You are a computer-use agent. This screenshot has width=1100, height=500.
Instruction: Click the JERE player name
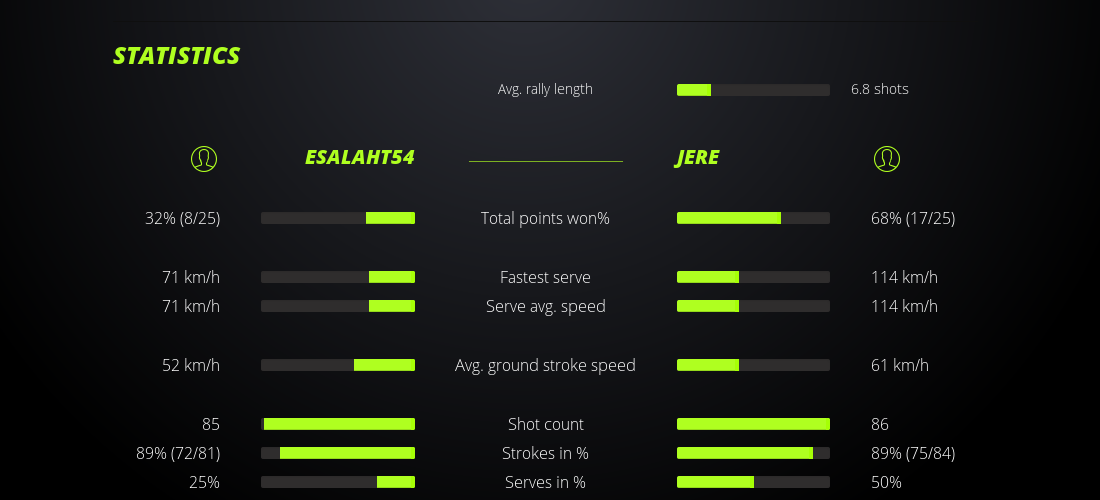pos(697,157)
